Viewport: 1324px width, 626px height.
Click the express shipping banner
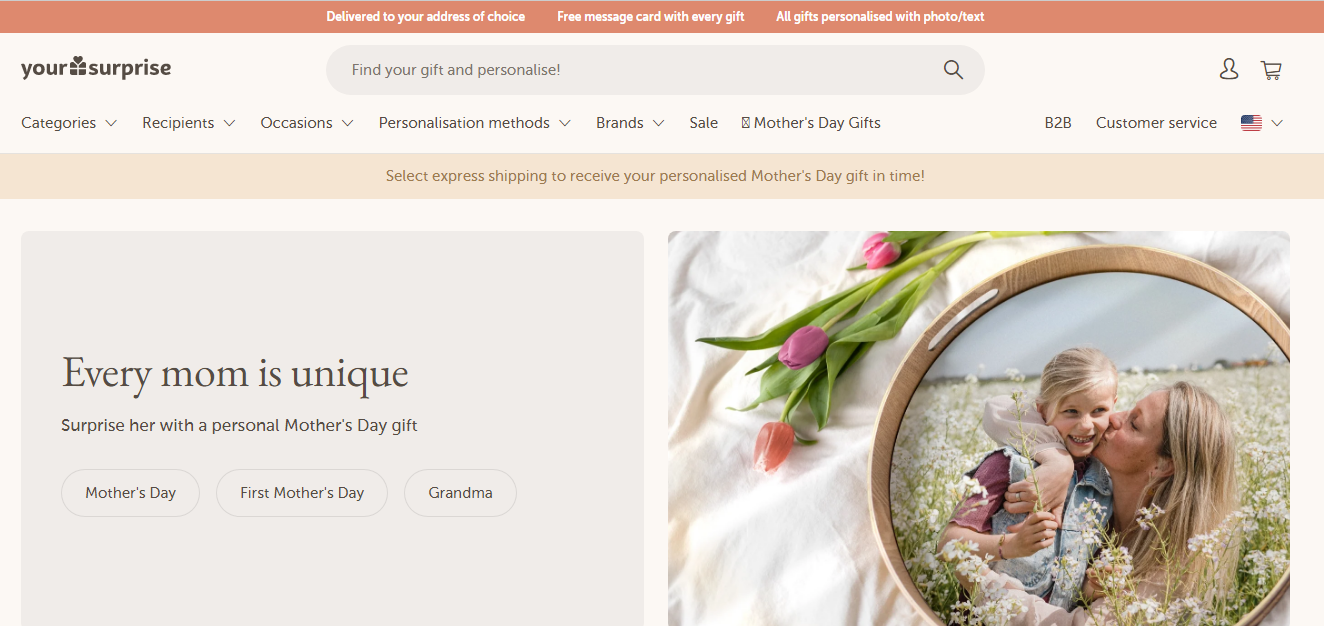662,176
